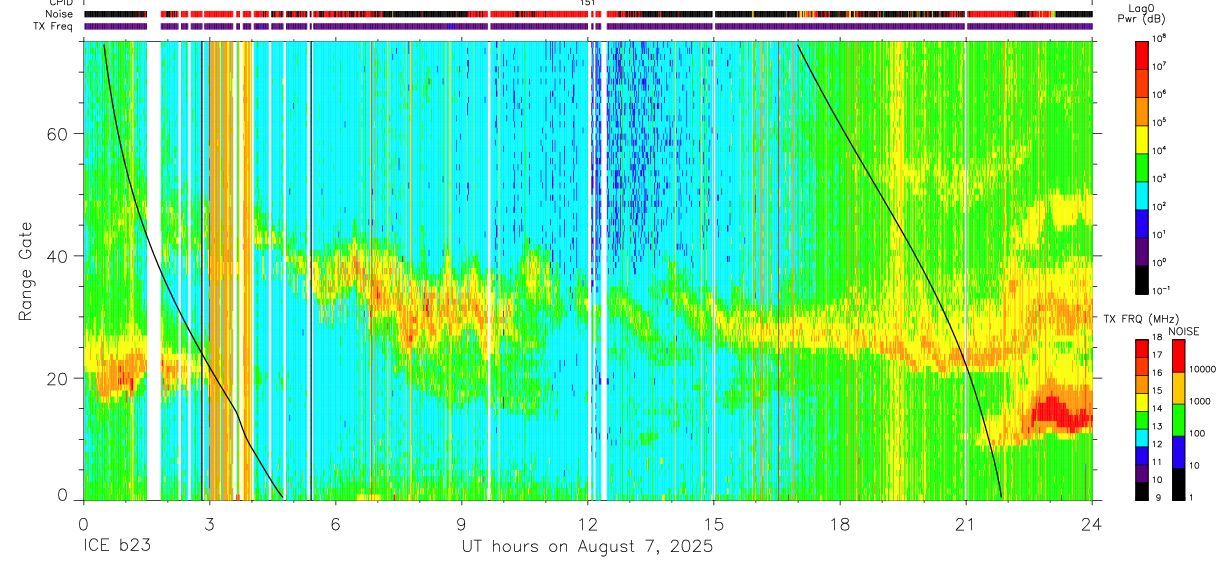The image size is (1228, 567).
Task: Click the 100 tick on NOISE colorbar
Action: (x=1198, y=433)
